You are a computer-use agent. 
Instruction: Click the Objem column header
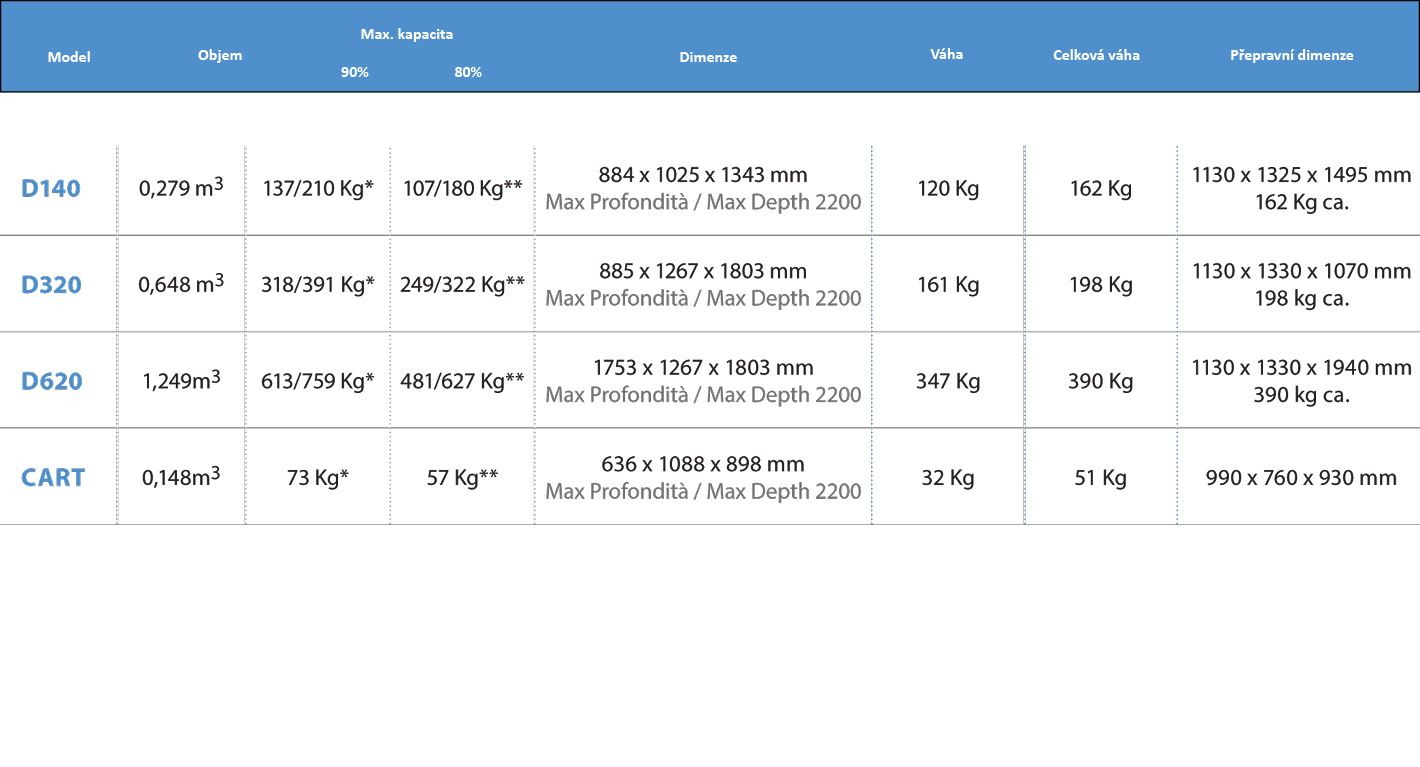pos(220,55)
